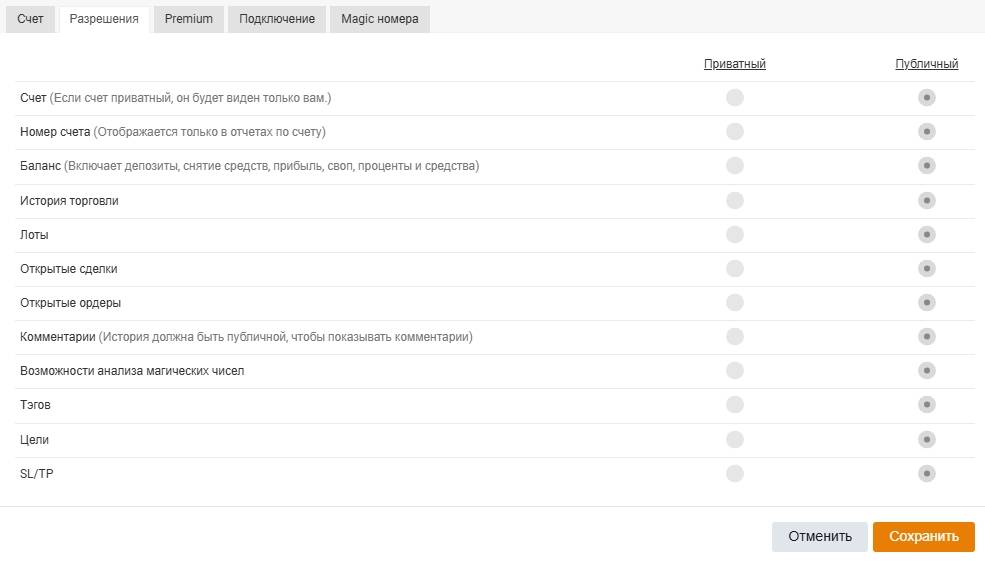
Task: Open the Magic номера tab
Action: (380, 19)
